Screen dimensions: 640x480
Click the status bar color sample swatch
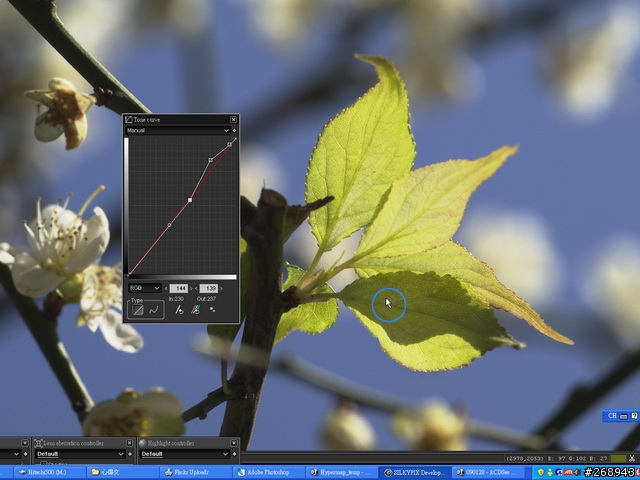click(618, 459)
